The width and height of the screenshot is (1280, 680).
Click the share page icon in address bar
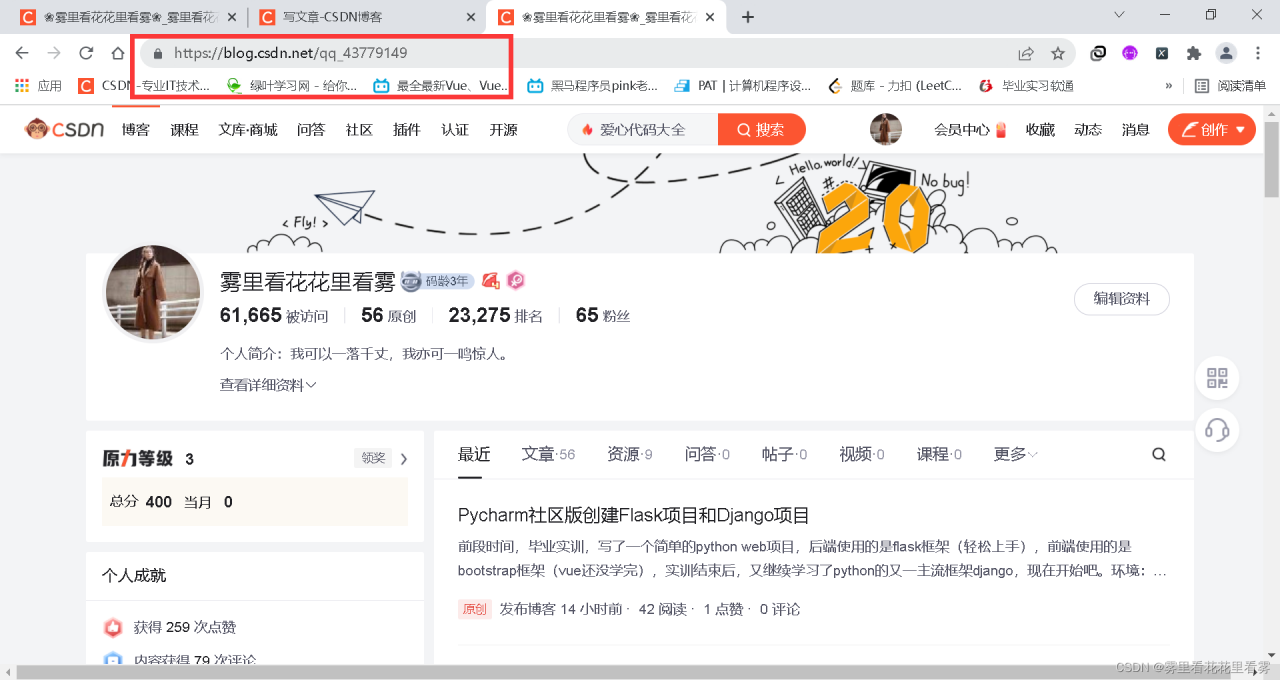(1026, 53)
